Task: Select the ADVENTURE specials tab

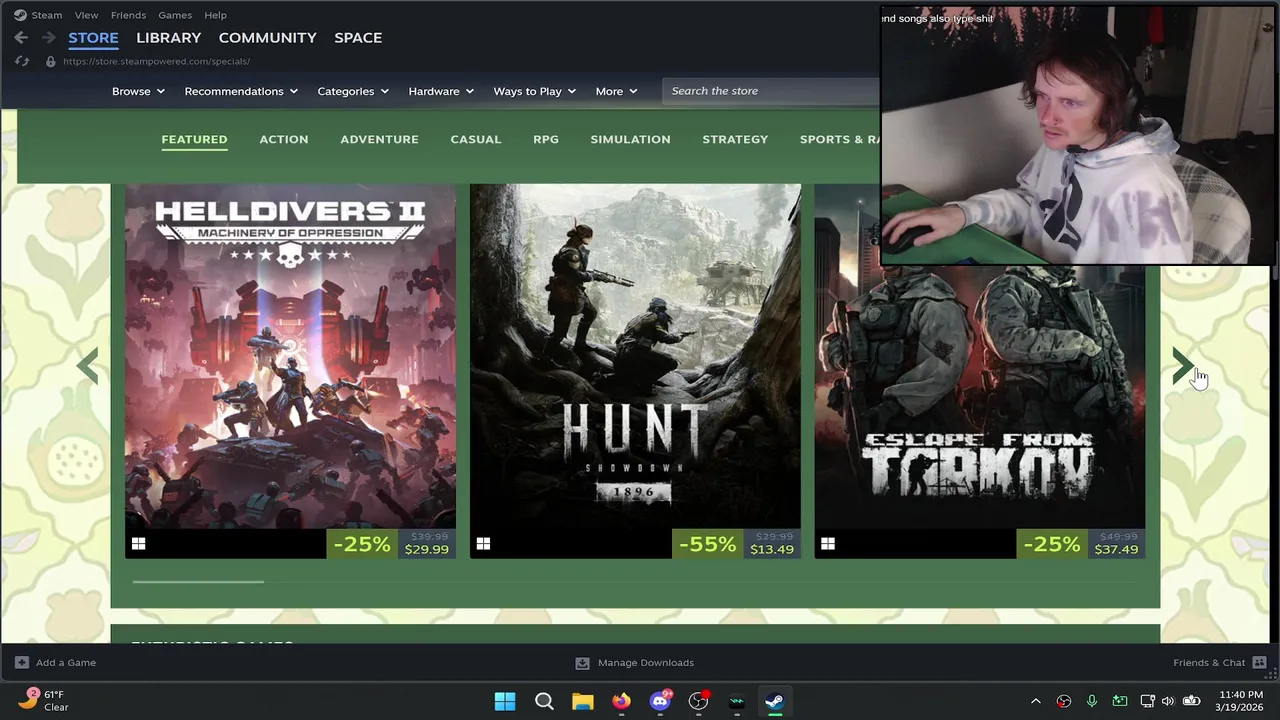Action: click(379, 139)
